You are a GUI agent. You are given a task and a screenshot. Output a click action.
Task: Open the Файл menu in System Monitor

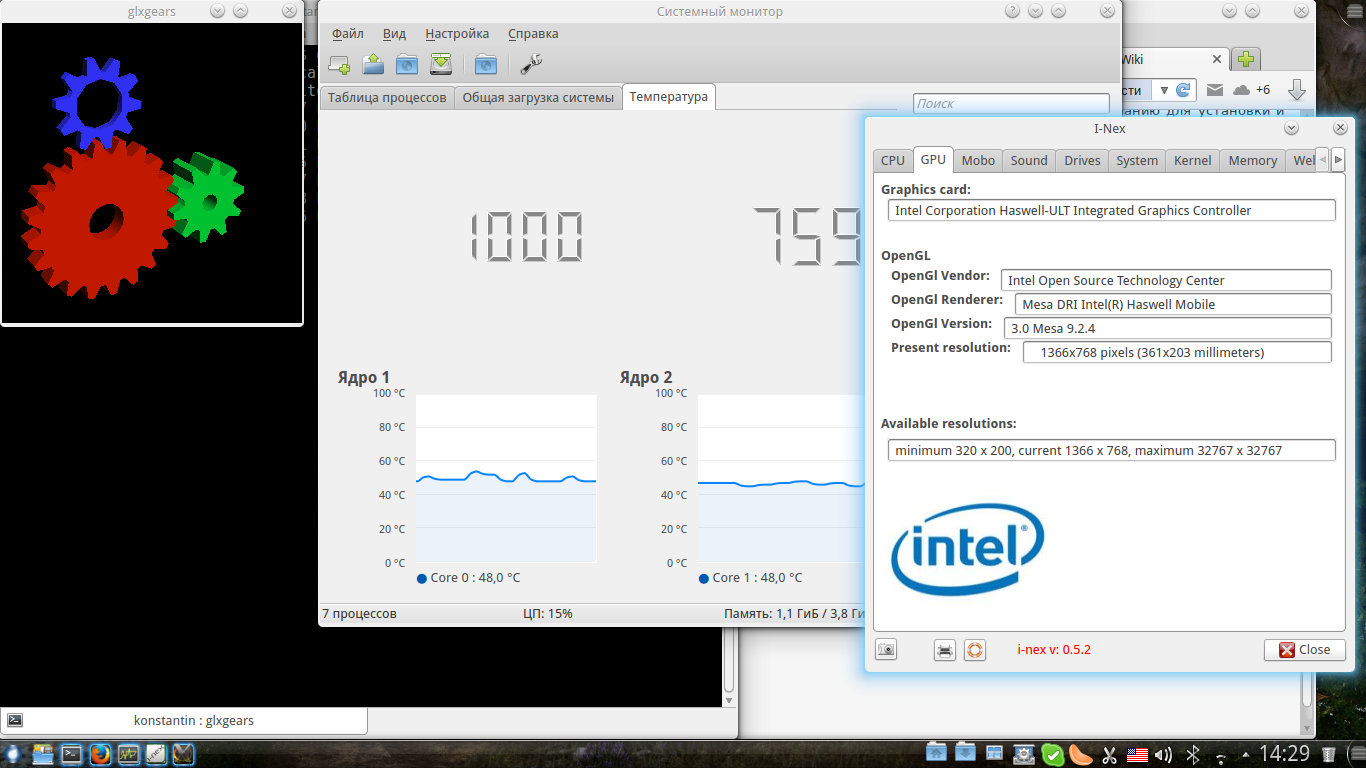pos(347,34)
